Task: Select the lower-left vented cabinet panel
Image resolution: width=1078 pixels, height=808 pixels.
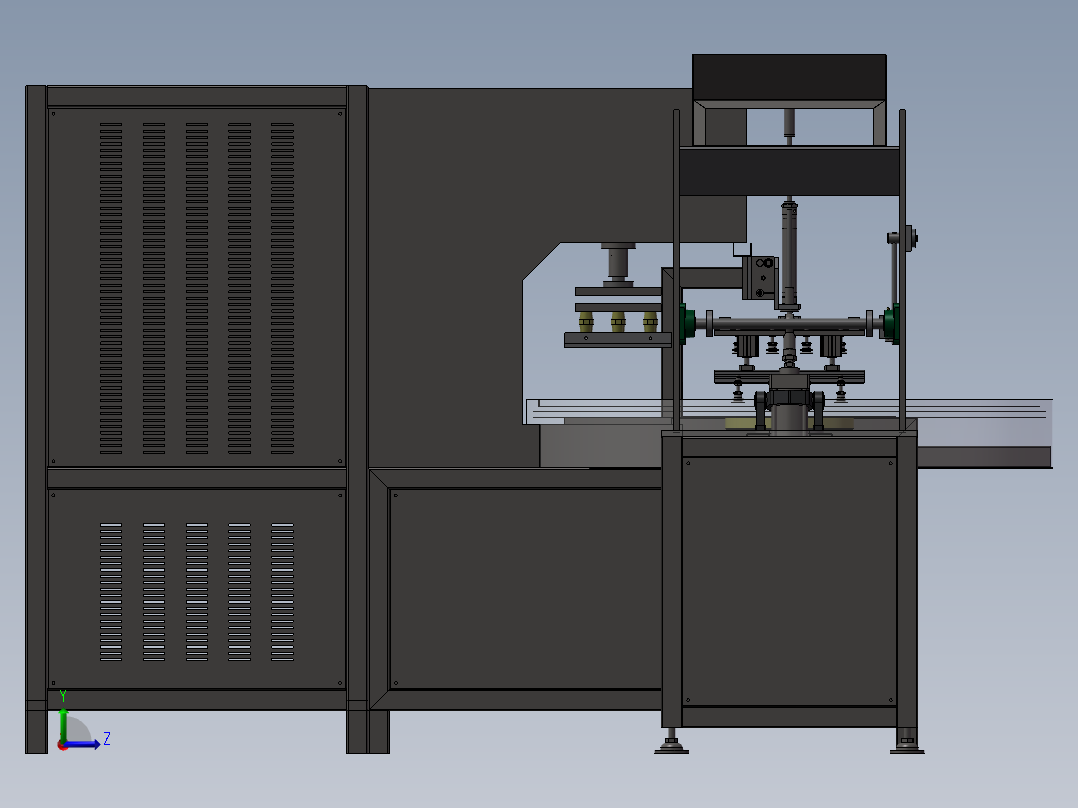Action: (197, 589)
